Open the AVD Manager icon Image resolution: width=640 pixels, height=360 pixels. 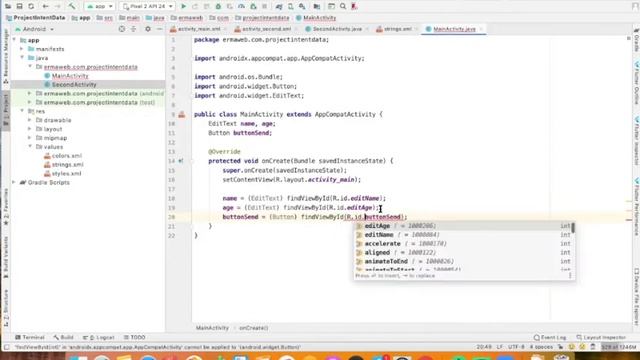pyautogui.click(x=291, y=6)
